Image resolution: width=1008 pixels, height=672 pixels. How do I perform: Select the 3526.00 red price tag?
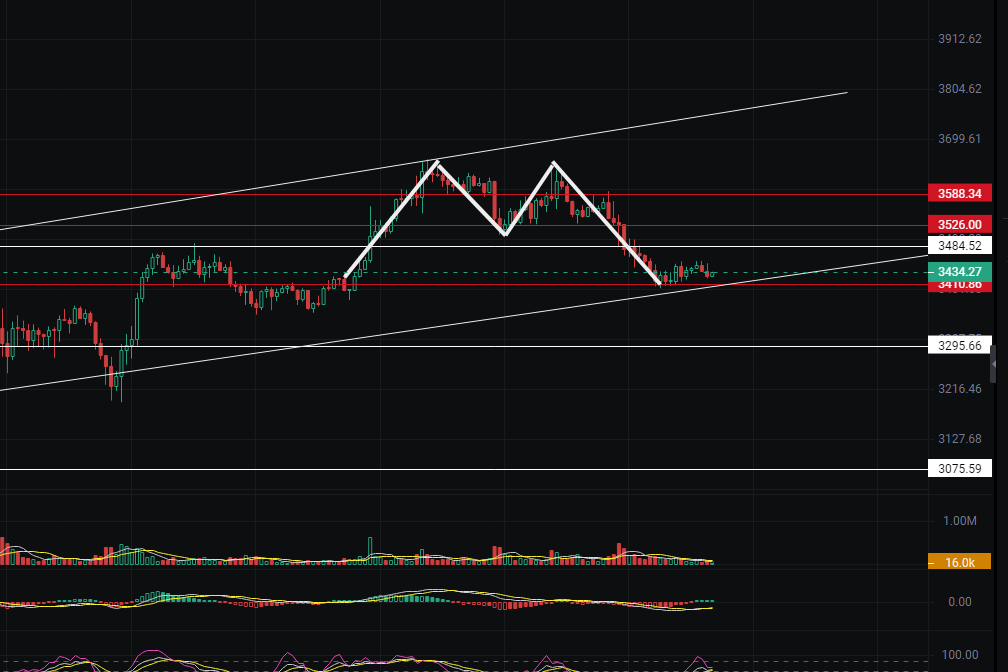(x=959, y=224)
